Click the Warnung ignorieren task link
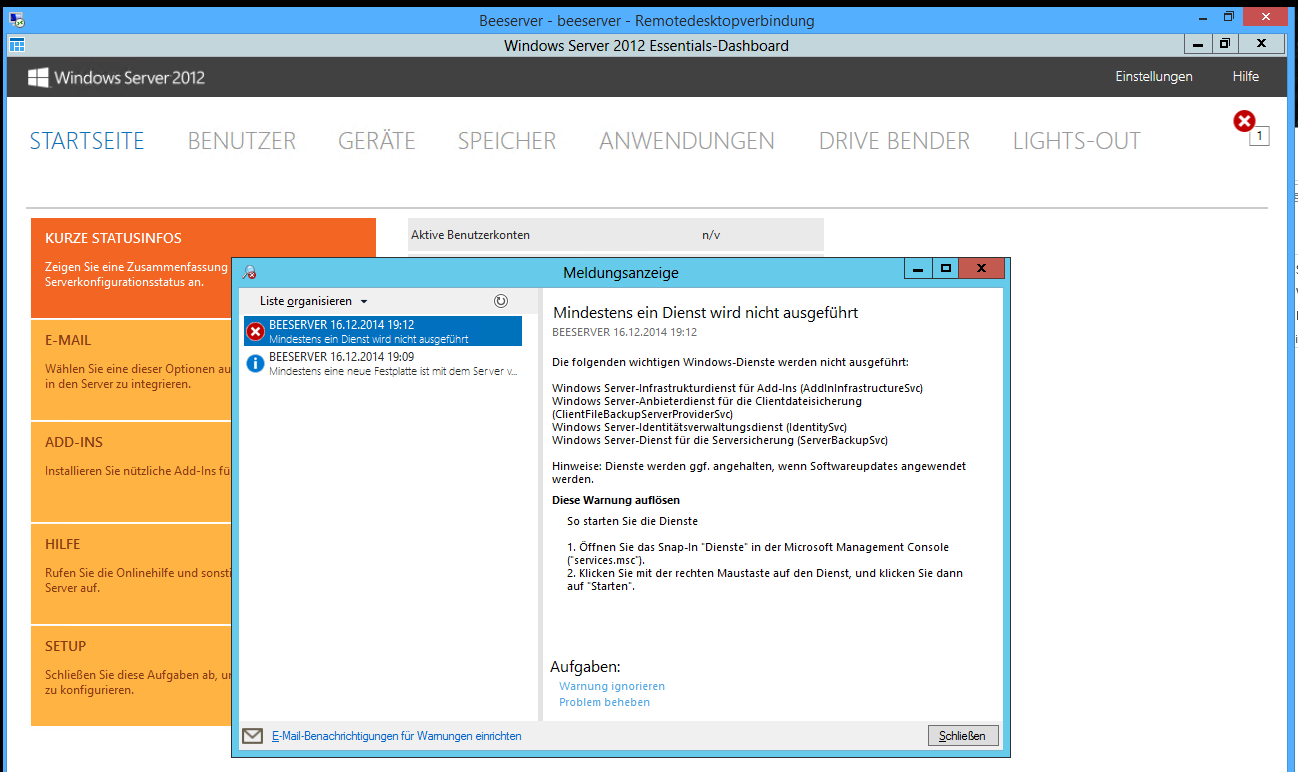 pos(612,686)
